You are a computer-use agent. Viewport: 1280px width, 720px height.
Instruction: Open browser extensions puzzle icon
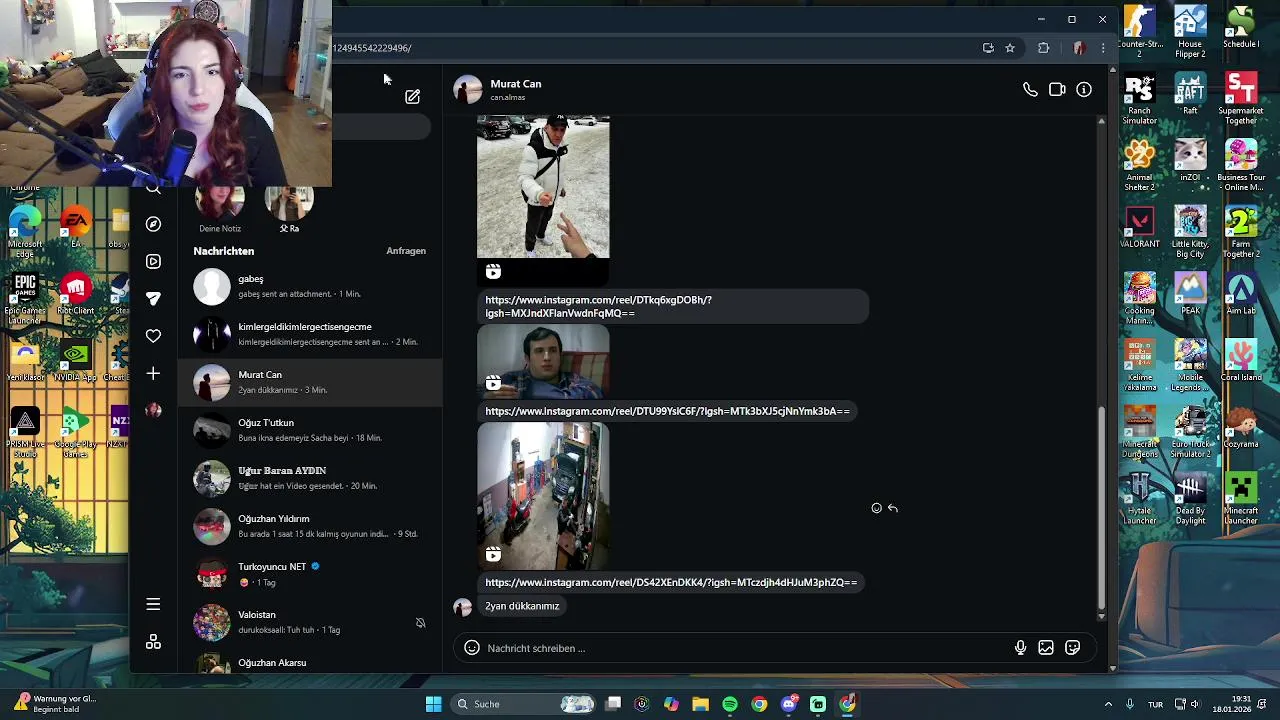coord(1044,48)
